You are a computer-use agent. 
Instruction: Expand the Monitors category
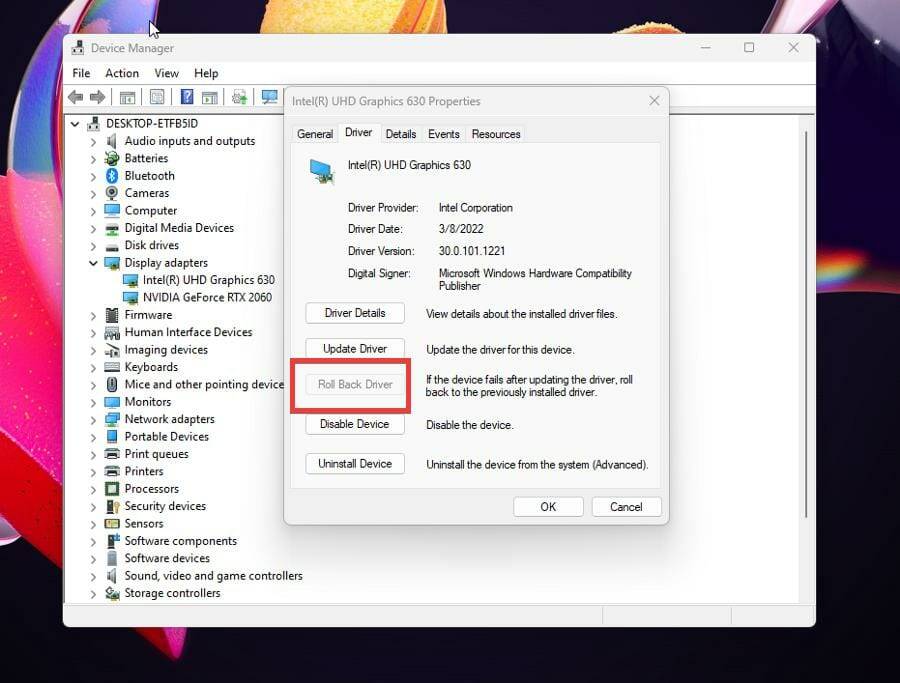(94, 401)
